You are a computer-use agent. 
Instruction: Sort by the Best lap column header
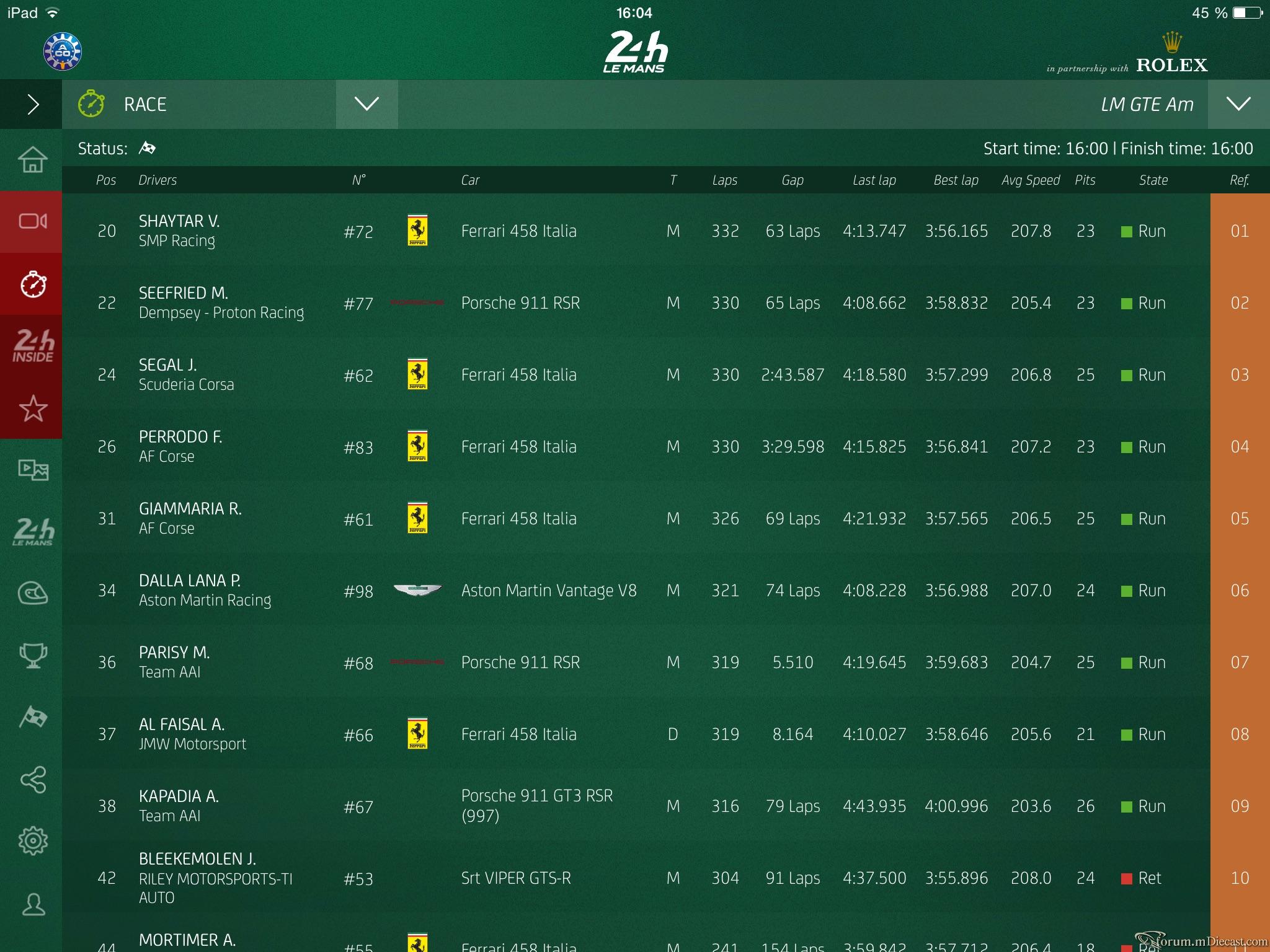pos(956,180)
